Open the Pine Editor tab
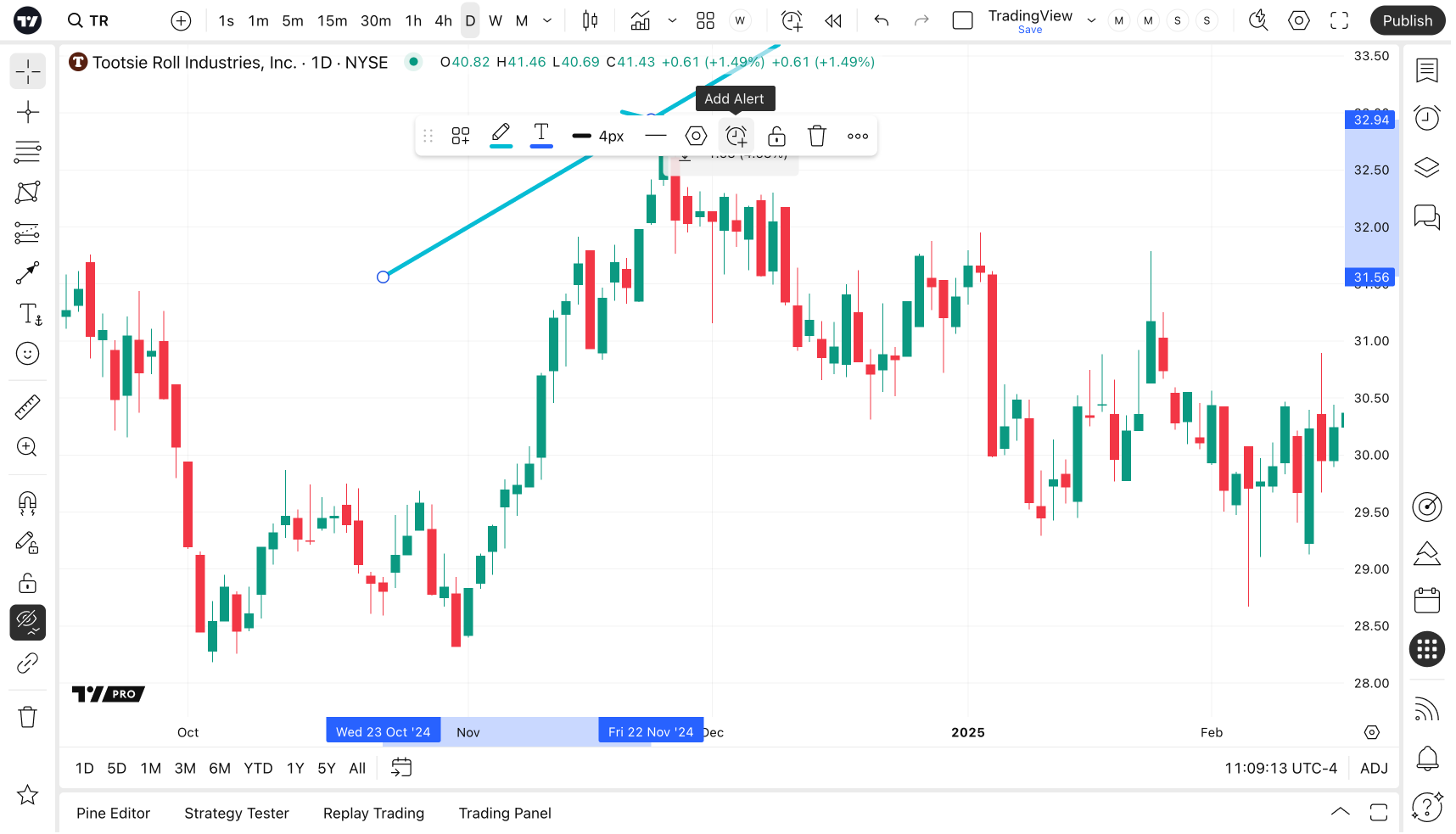This screenshot has height=834, width=1456. tap(114, 814)
